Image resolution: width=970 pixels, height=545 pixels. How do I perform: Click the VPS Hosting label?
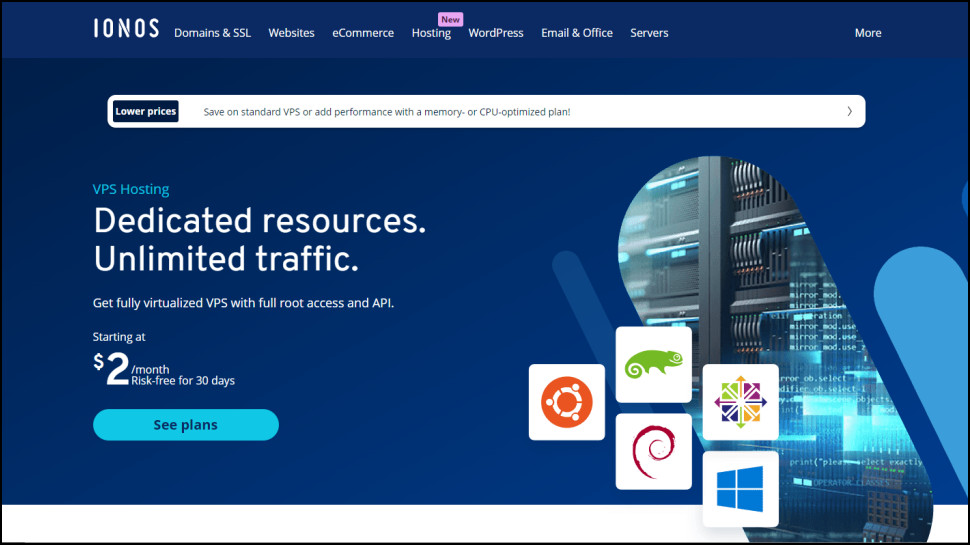coord(131,189)
